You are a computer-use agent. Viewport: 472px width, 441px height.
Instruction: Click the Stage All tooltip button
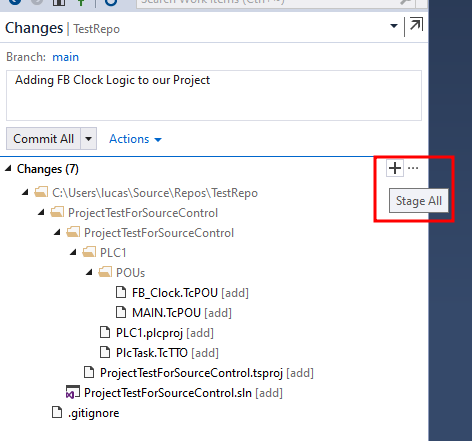coord(419,201)
